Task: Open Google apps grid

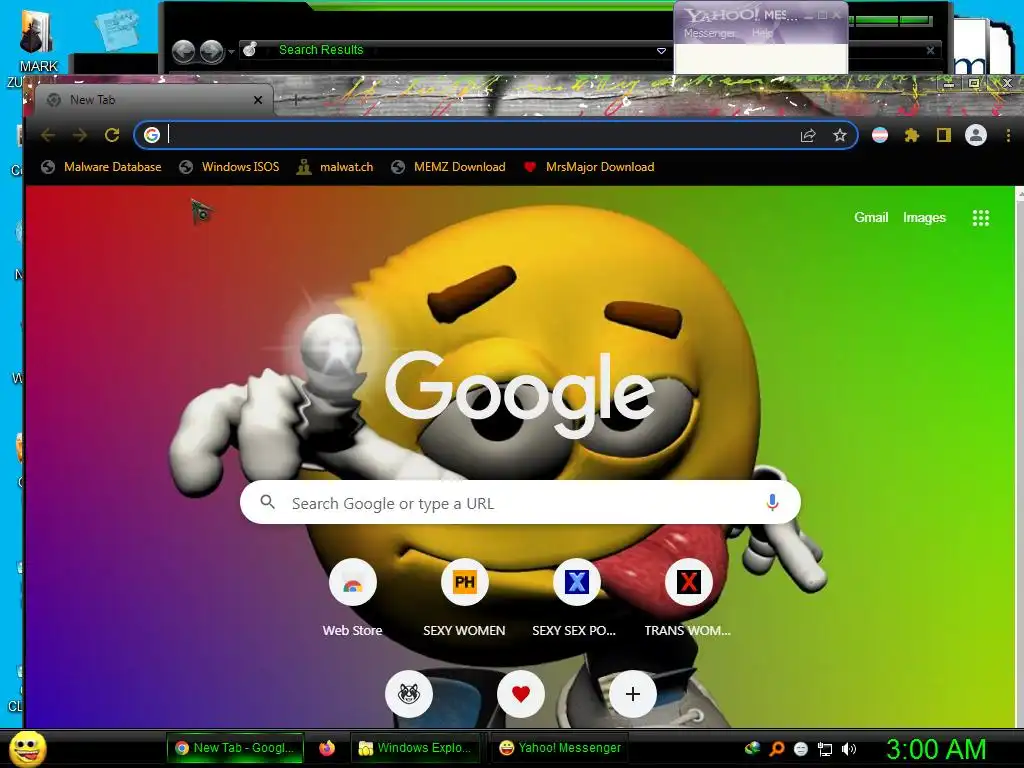Action: click(x=980, y=218)
